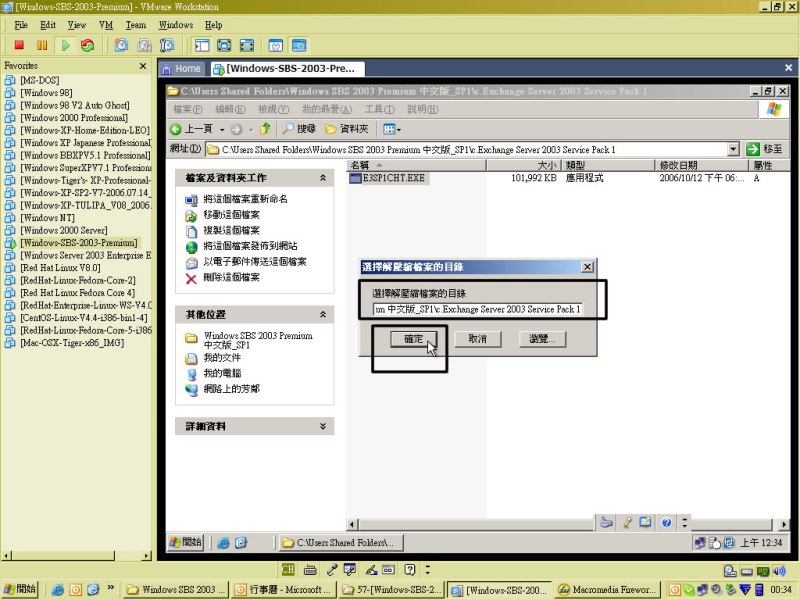Sort by the 名稱 column header

pyautogui.click(x=416, y=165)
